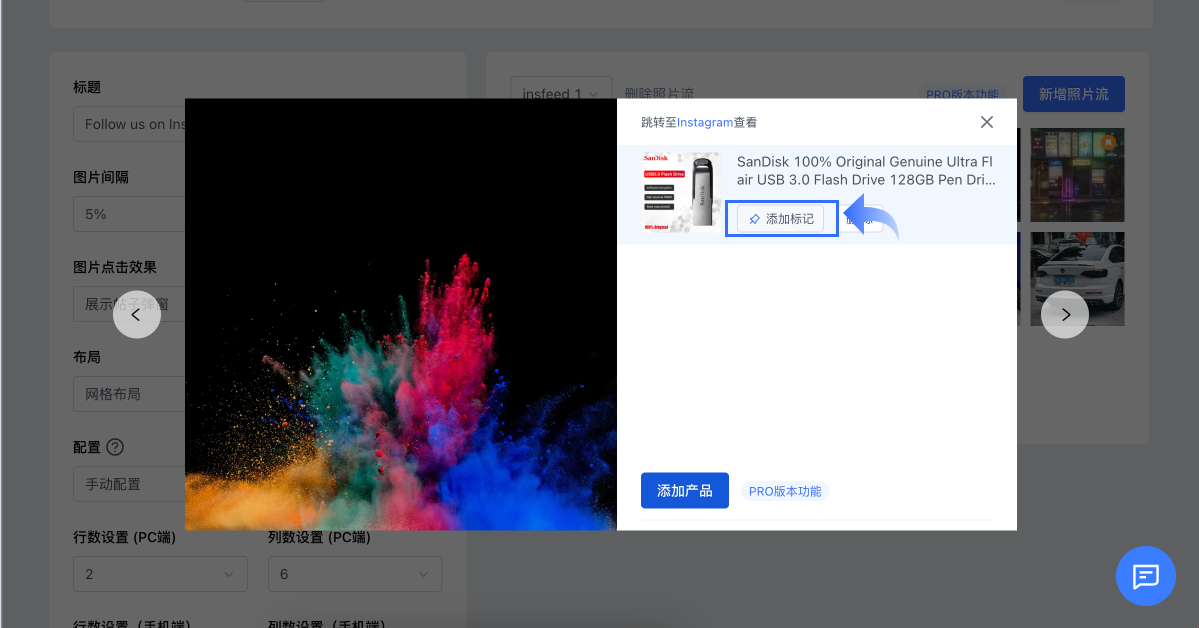Expand the 列数设置 (PC端) dropdown

[x=354, y=574]
